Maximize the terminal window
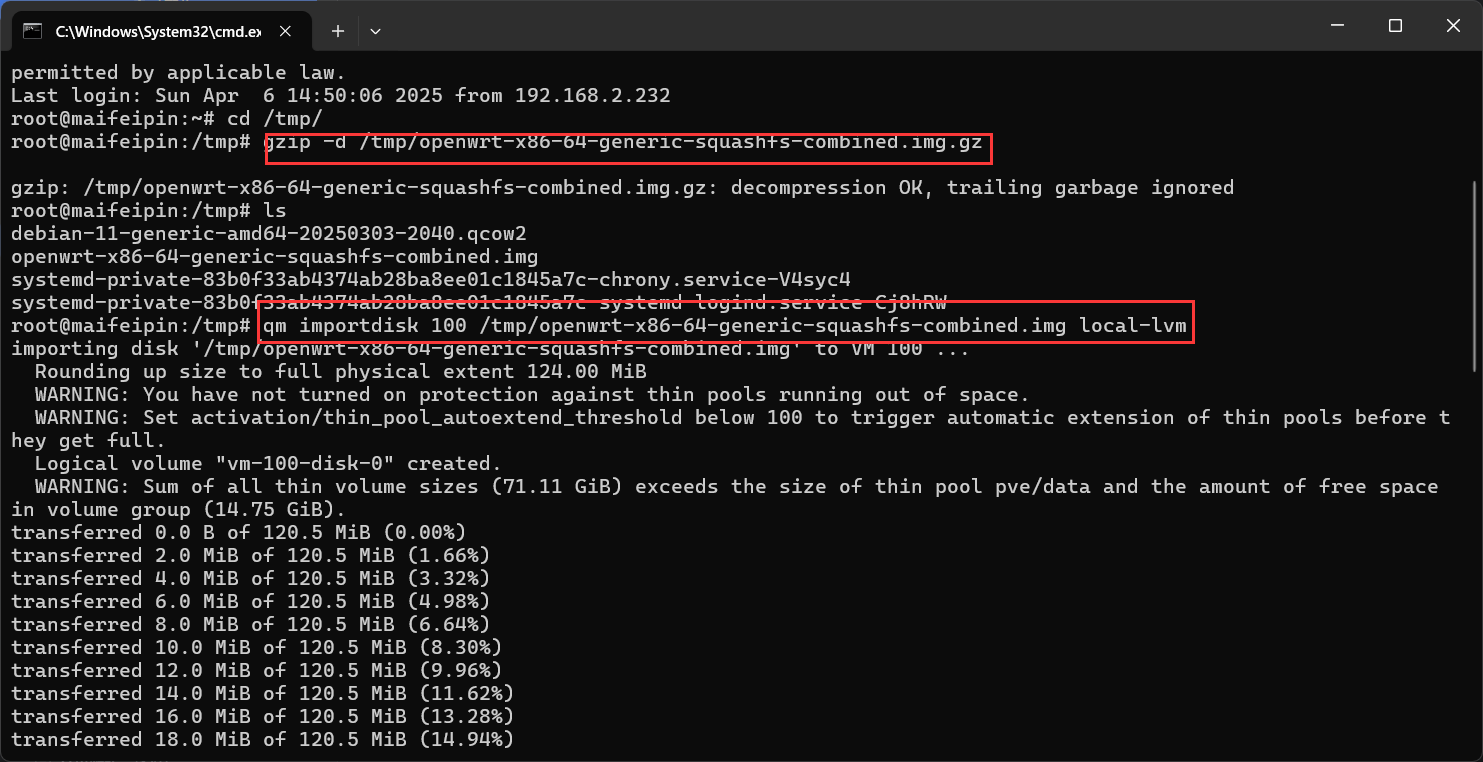 [1395, 26]
